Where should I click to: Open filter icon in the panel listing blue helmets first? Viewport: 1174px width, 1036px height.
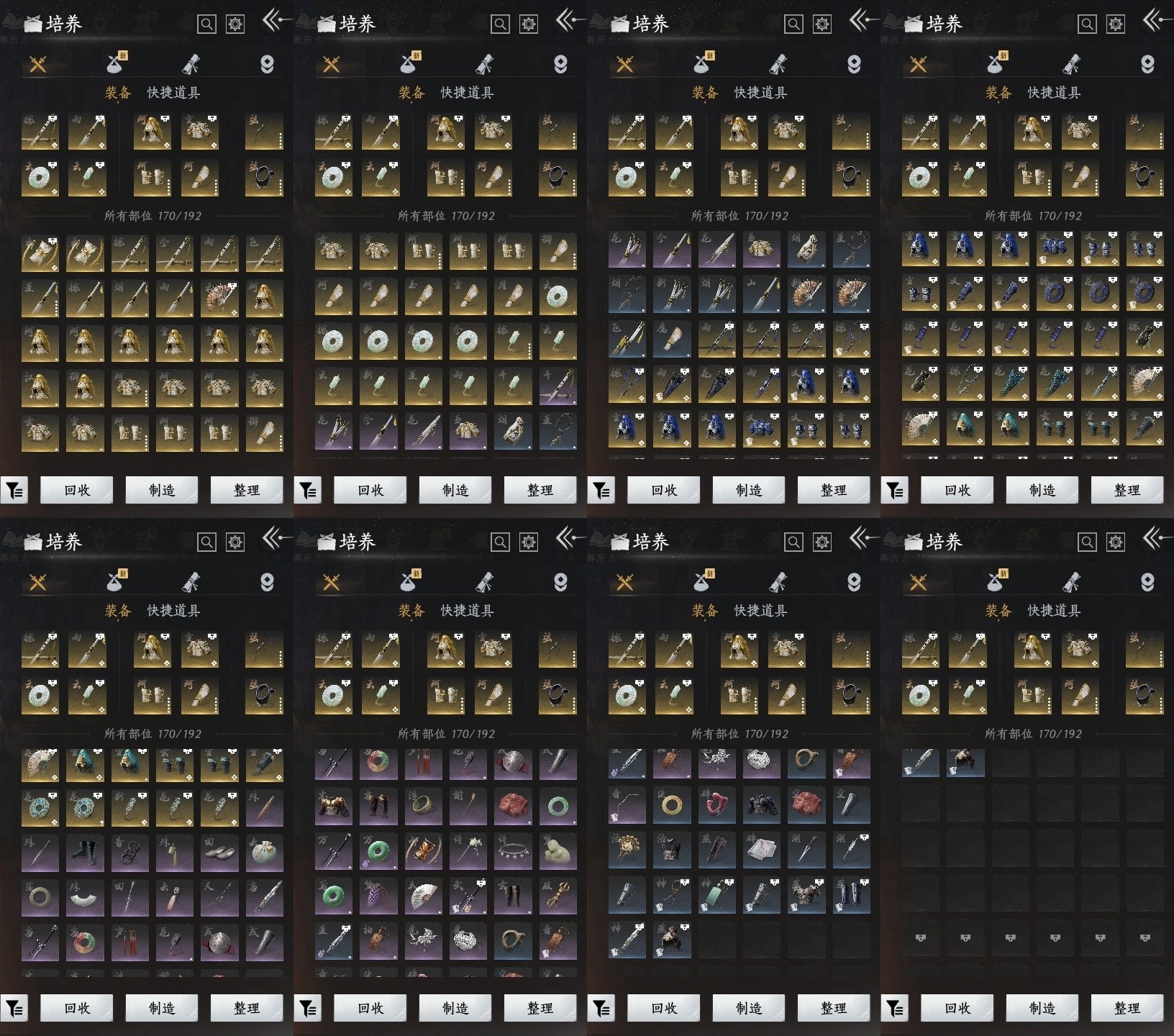pos(895,491)
